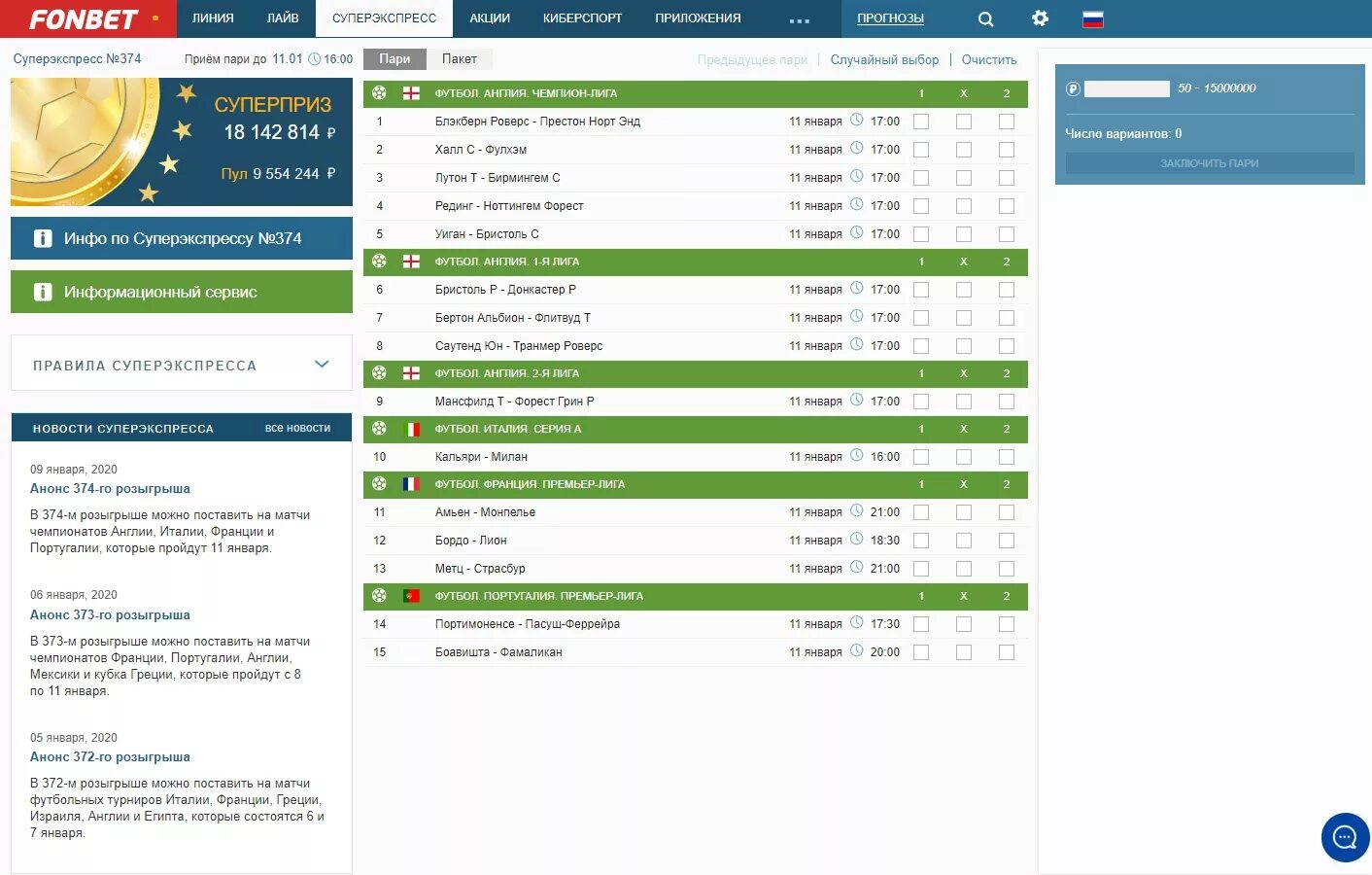Click clock icon beside deadline 16:00
Viewport: 1372px width, 875px height.
point(315,59)
